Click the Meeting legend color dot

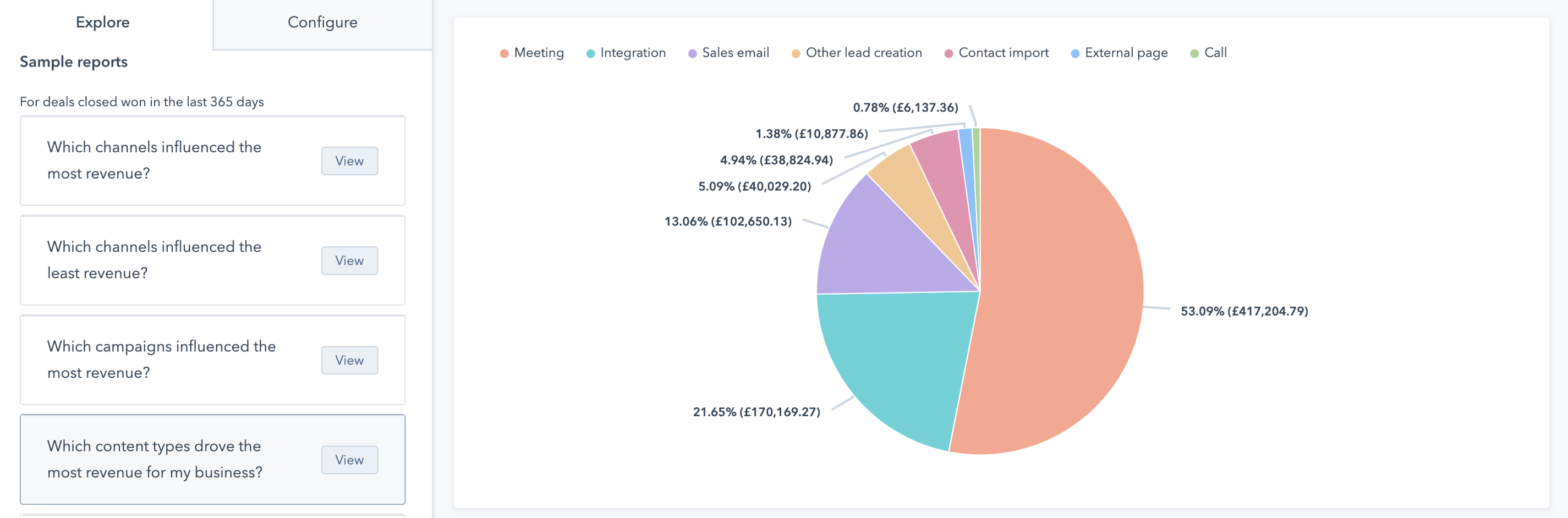click(503, 53)
